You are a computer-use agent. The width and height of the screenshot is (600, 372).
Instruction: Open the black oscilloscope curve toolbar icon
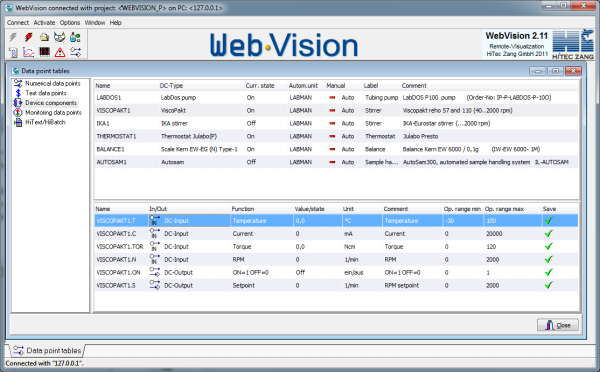click(44, 52)
